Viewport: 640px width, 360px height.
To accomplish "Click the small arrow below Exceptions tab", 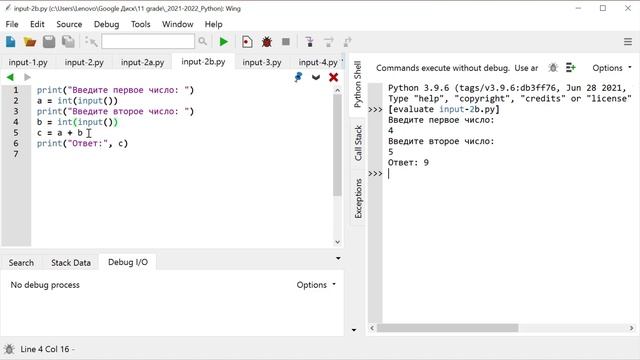I will click(354, 329).
